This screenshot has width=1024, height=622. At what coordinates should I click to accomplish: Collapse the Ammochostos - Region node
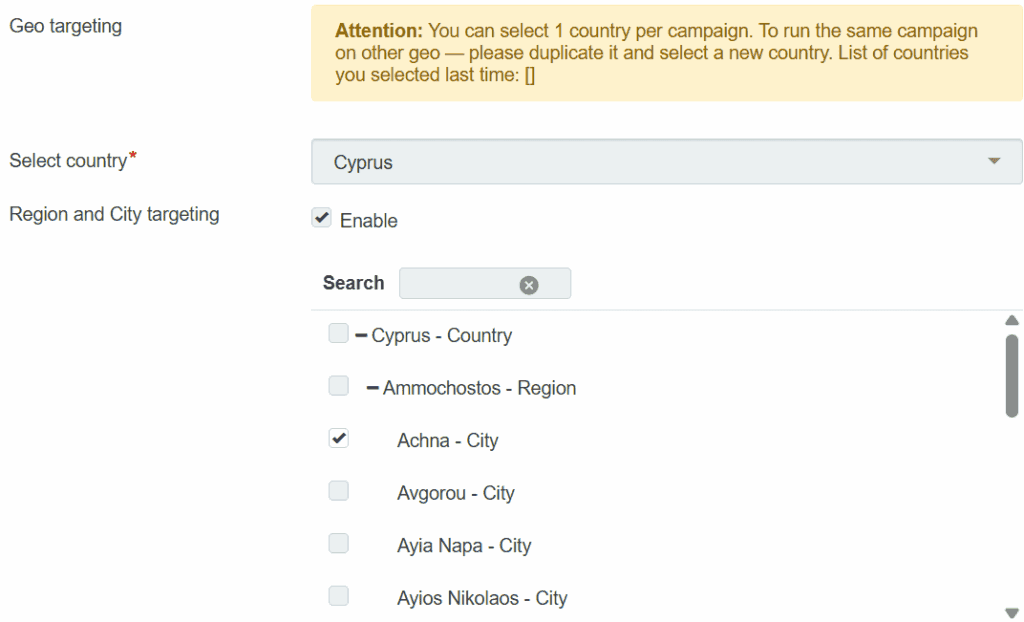click(372, 388)
